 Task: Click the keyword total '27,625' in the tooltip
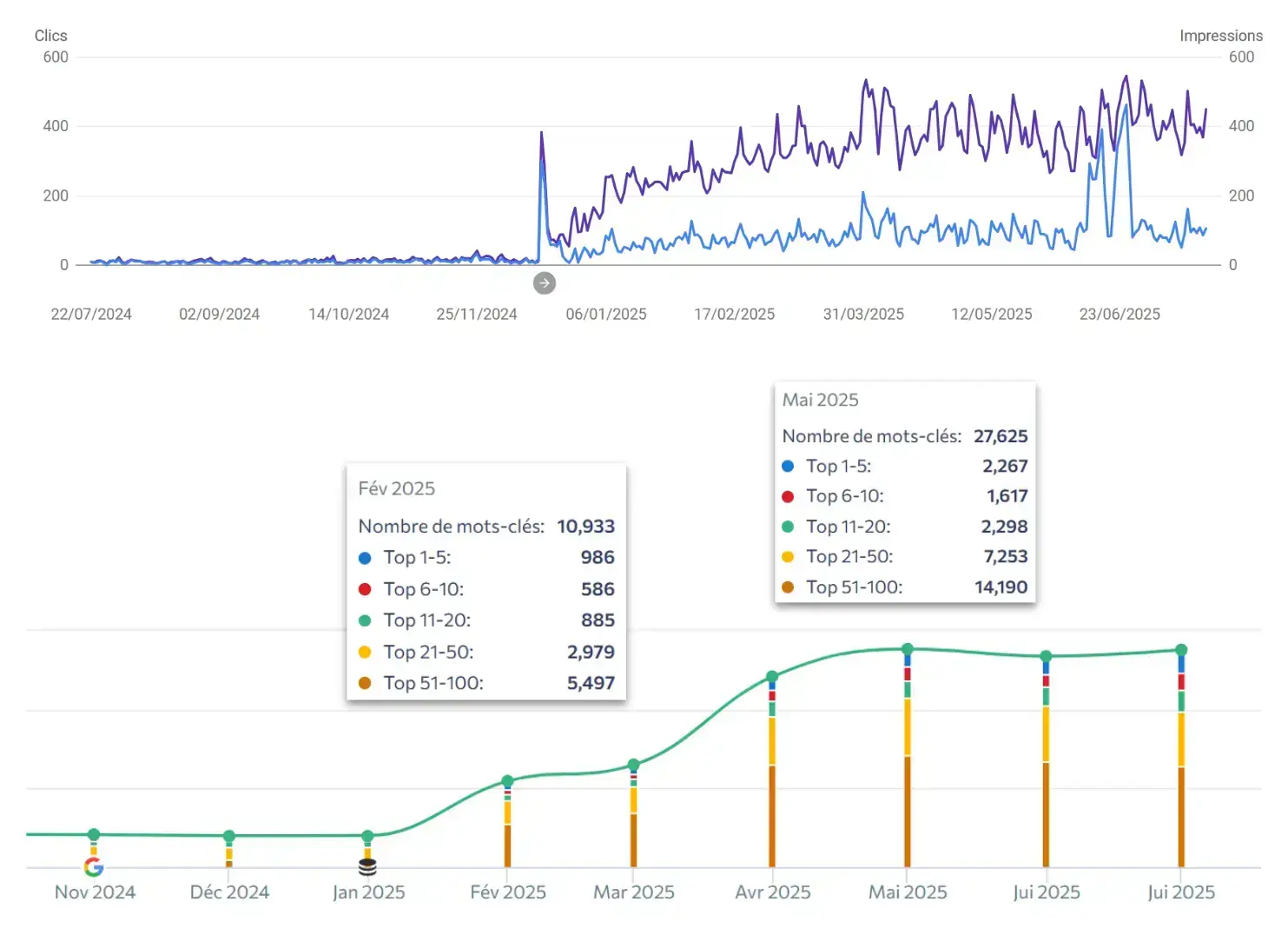point(1001,436)
